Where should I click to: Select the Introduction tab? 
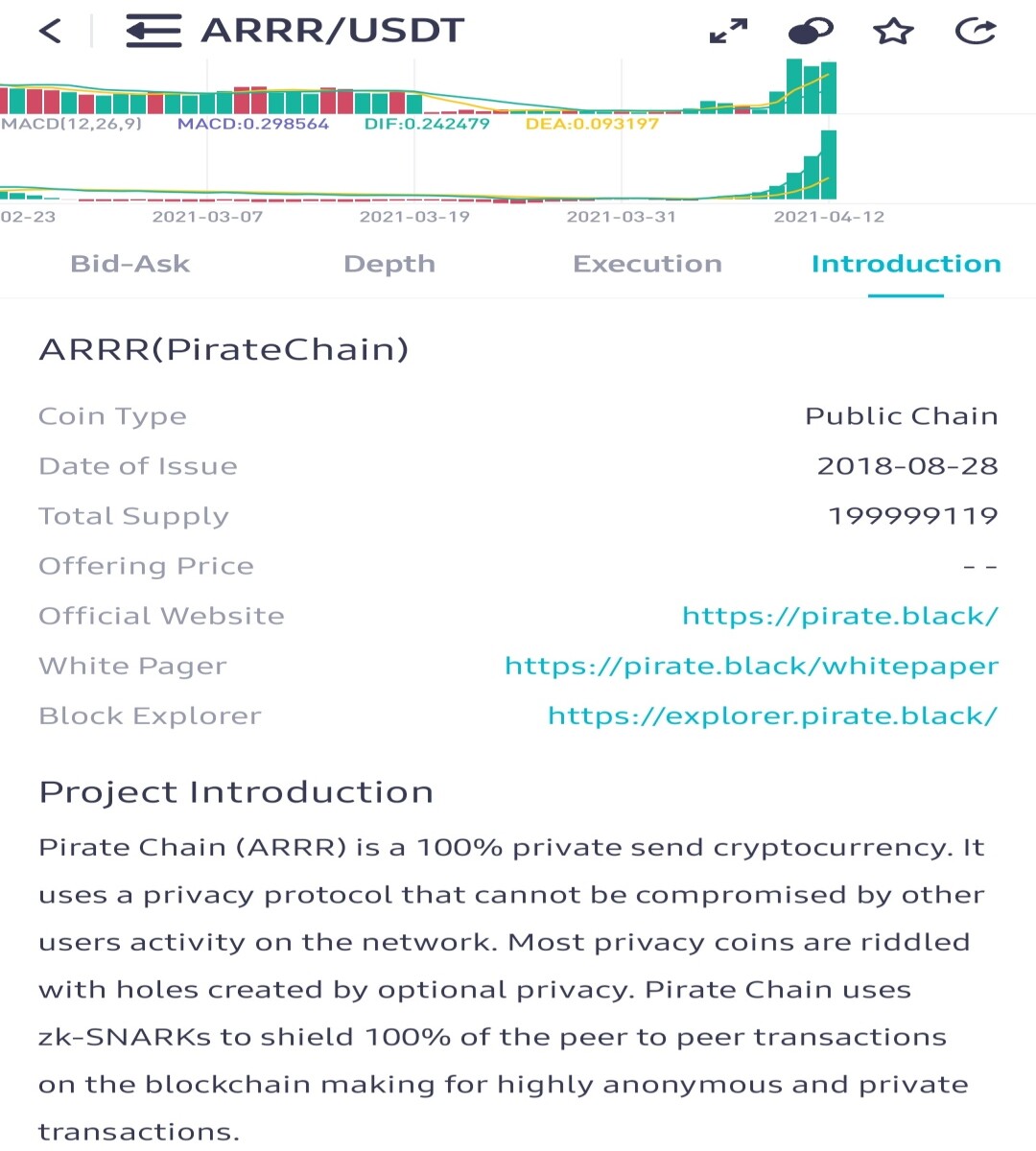point(906,264)
